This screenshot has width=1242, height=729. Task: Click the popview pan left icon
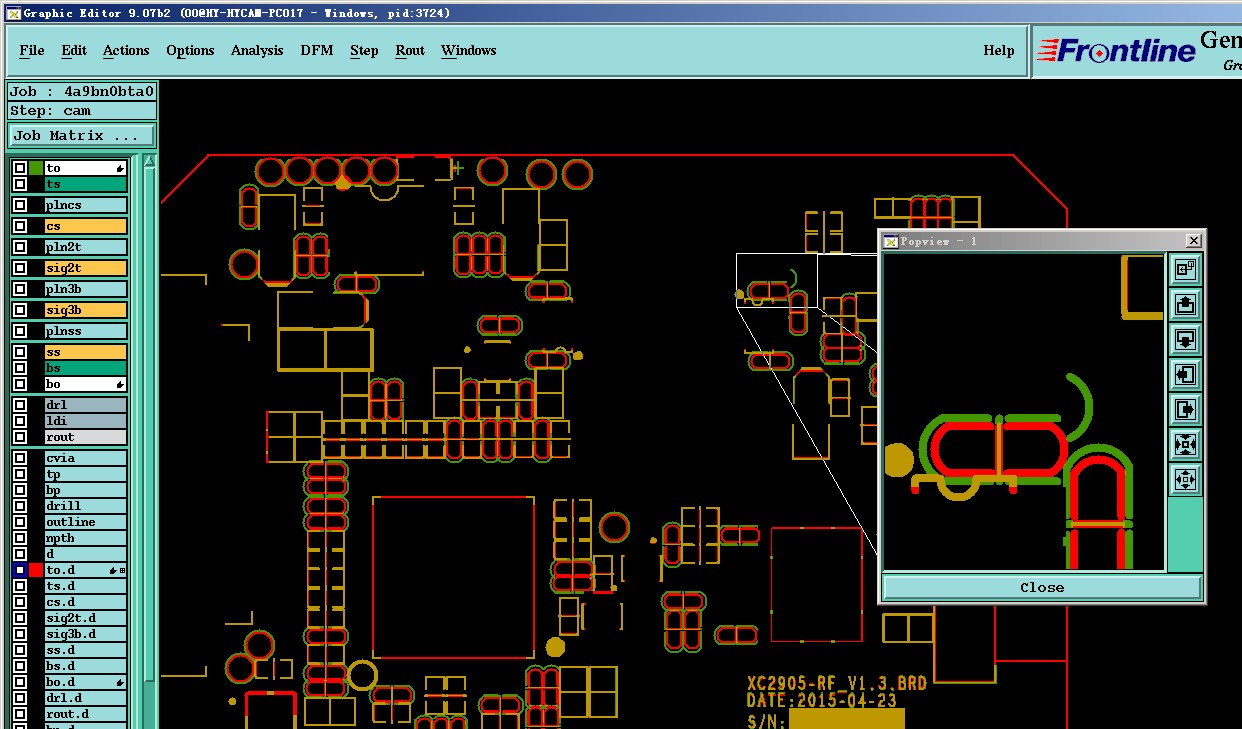(x=1185, y=374)
